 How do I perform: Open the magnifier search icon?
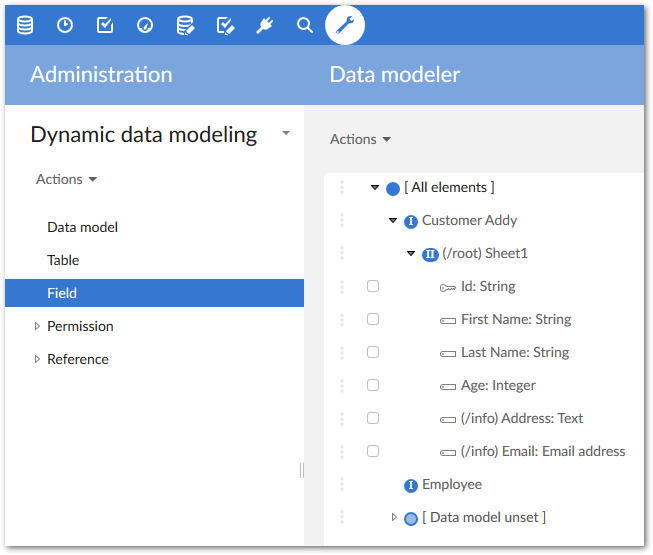305,25
